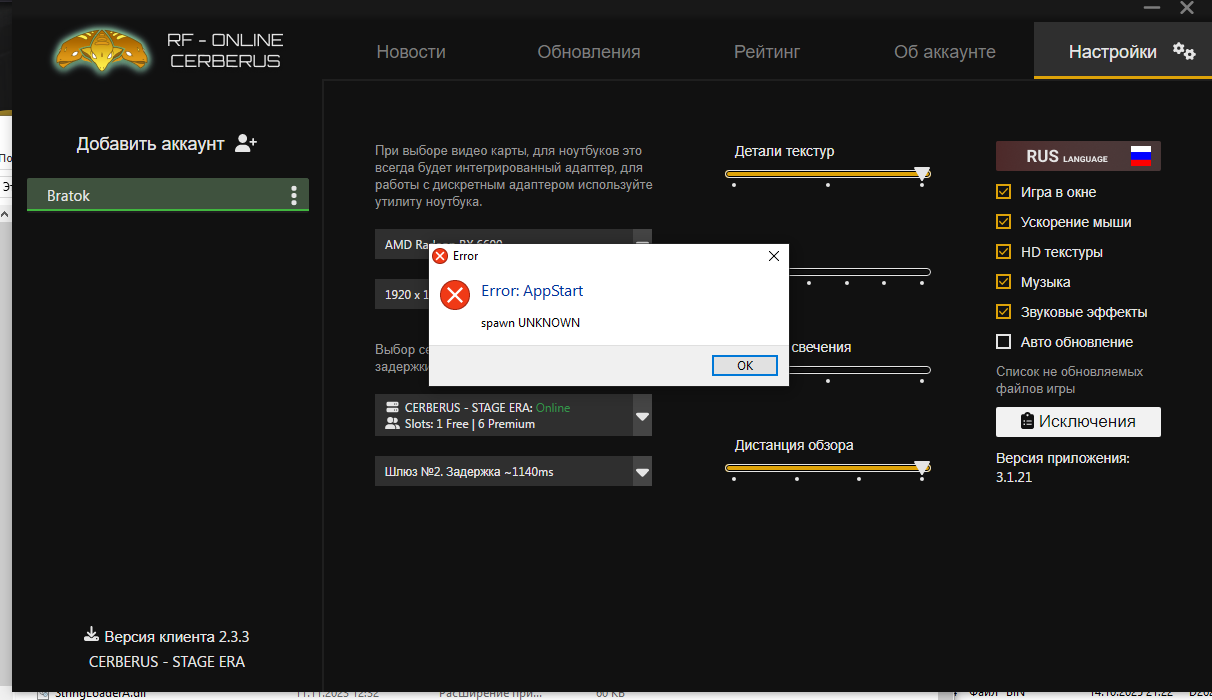Click the red error icon in dialog
This screenshot has width=1212, height=700.
coord(455,294)
